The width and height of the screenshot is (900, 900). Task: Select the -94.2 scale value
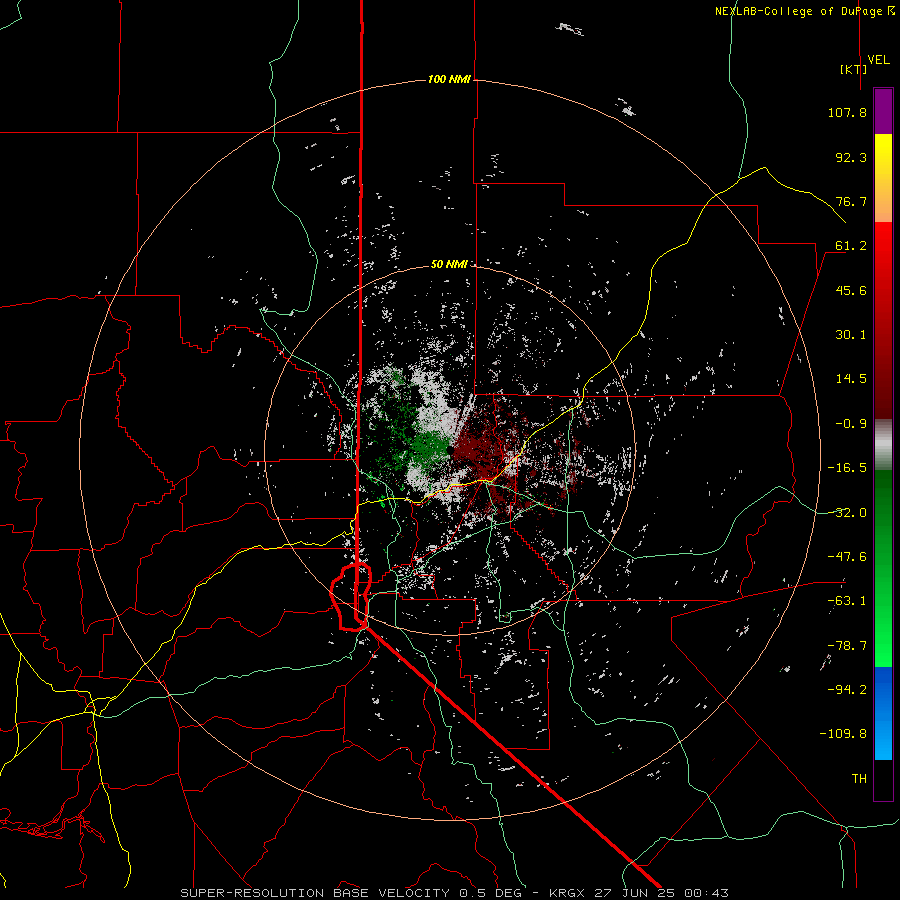[847, 690]
